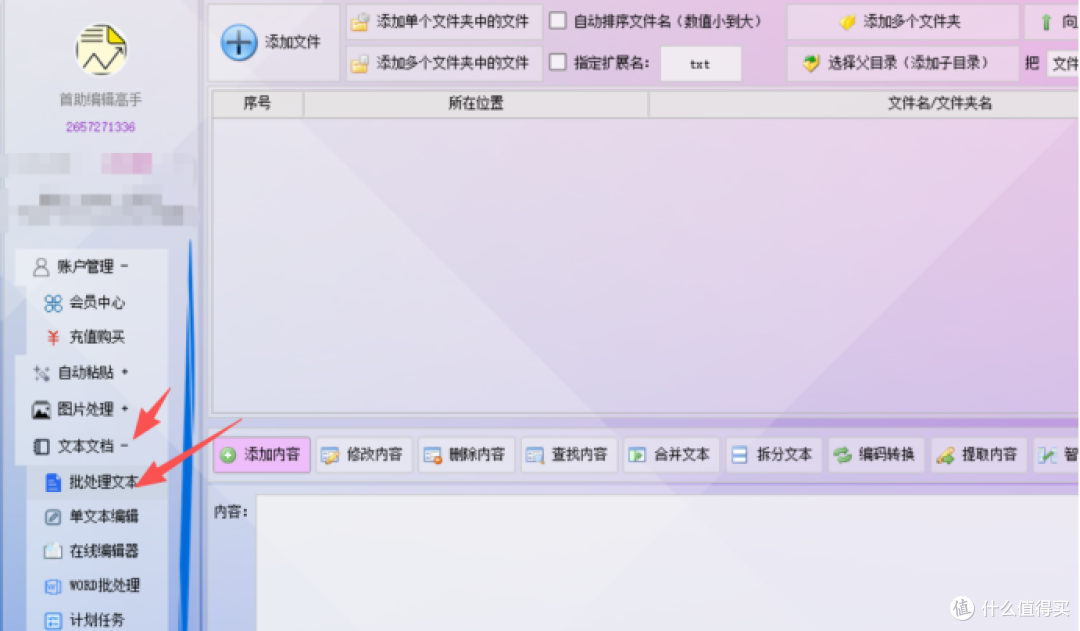The width and height of the screenshot is (1080, 631).
Task: Click the icon on 合并文本
Action: [637, 455]
